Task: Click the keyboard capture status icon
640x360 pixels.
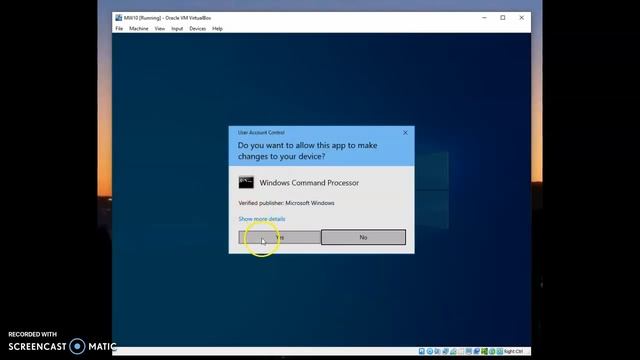Action: tap(500, 351)
